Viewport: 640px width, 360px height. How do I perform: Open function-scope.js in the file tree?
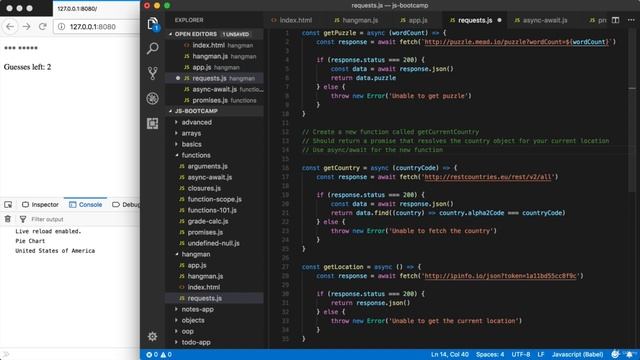(x=215, y=199)
